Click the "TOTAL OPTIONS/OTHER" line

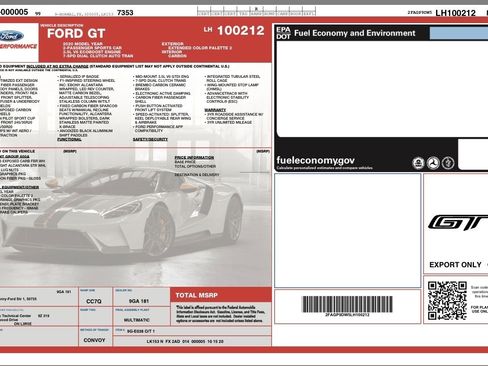[x=195, y=166]
